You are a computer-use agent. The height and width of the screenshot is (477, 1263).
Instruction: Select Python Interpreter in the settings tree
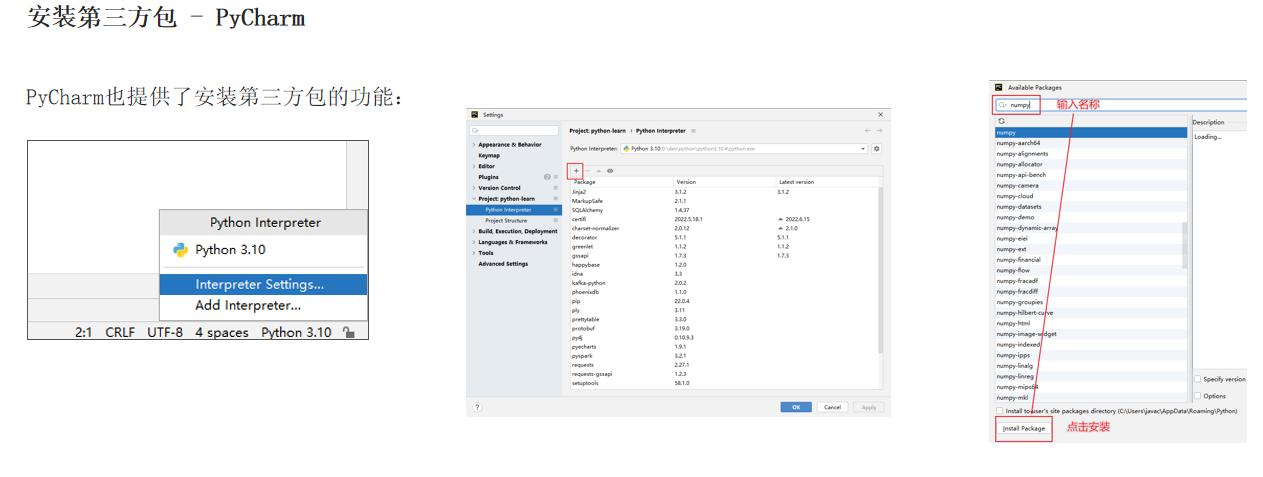516,210
